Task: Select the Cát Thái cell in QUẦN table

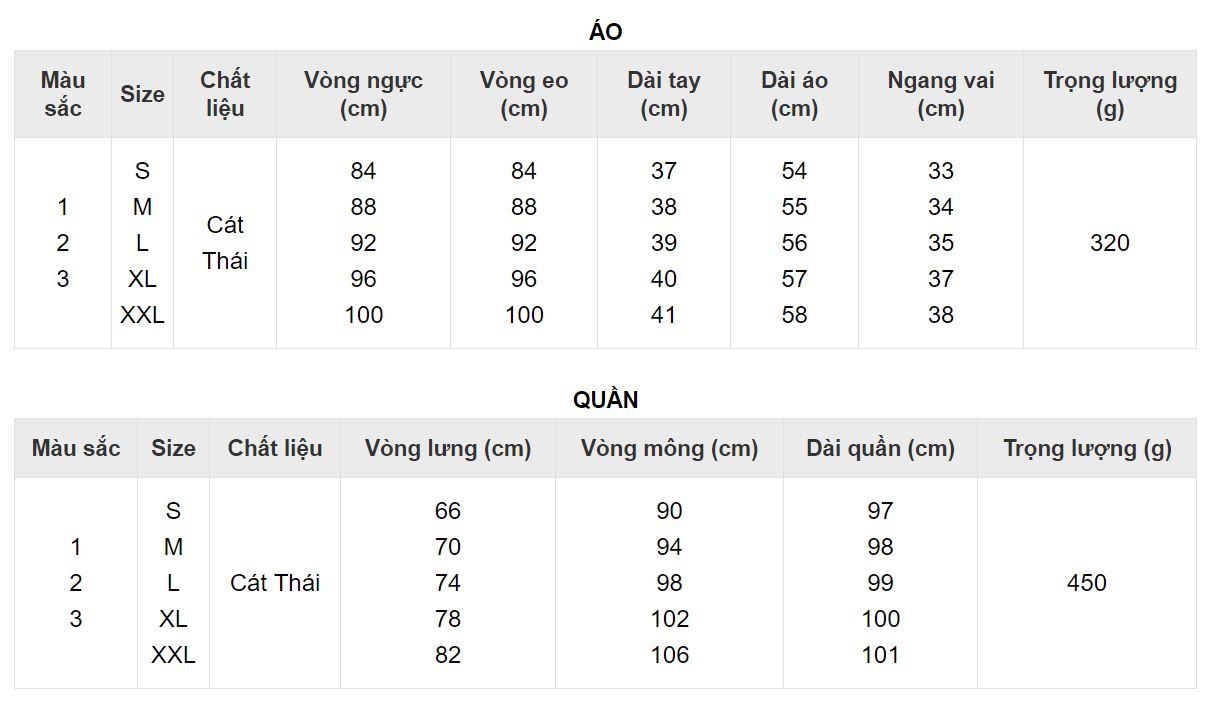Action: pos(275,583)
